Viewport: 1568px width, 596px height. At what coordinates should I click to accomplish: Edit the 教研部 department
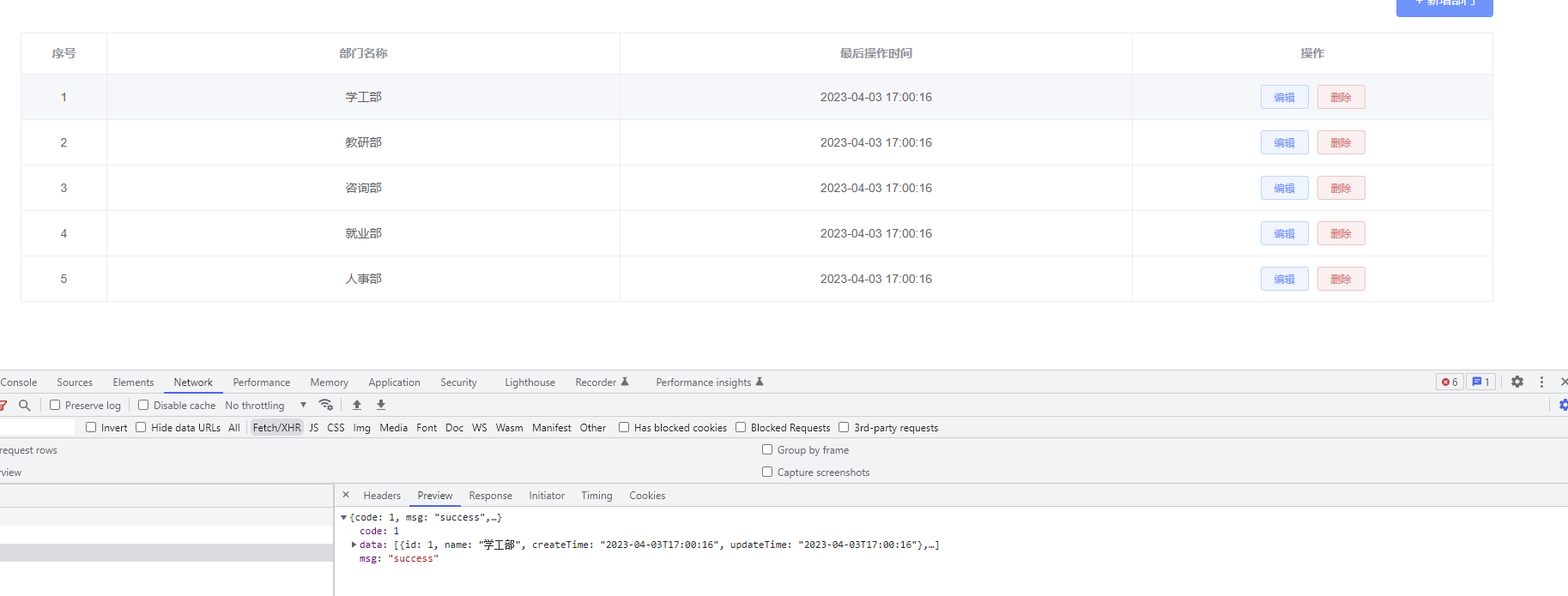click(1285, 142)
